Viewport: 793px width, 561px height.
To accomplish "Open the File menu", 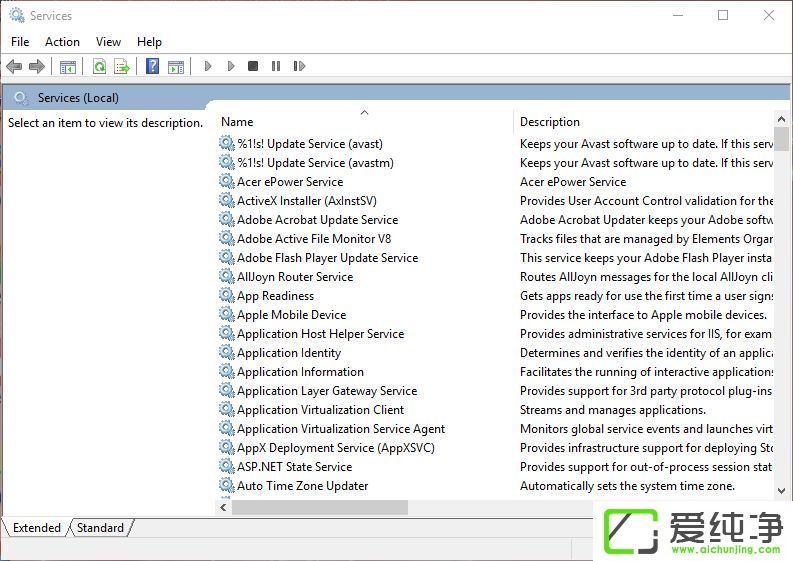I will [x=20, y=42].
